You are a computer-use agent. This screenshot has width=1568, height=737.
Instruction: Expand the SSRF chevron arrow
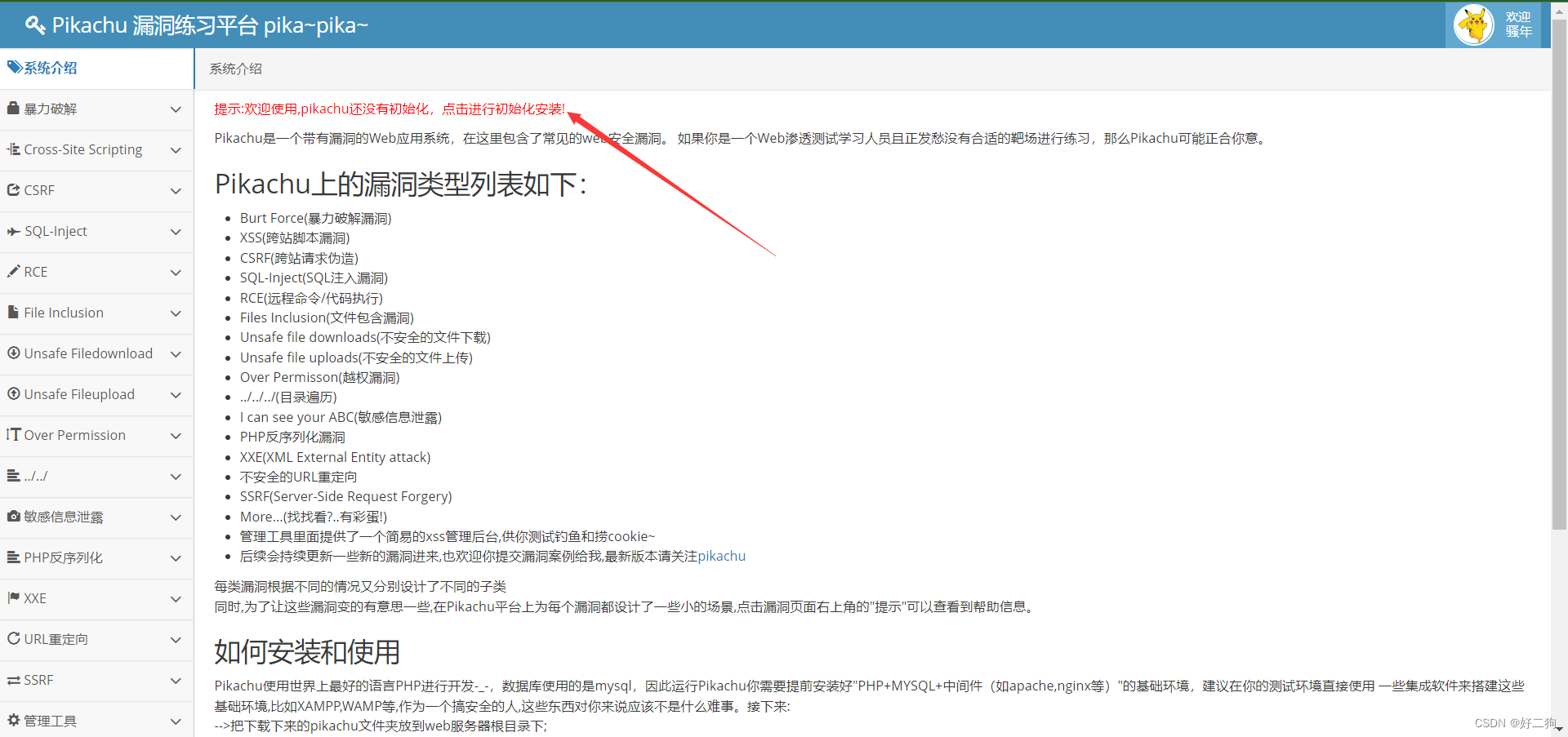click(176, 681)
